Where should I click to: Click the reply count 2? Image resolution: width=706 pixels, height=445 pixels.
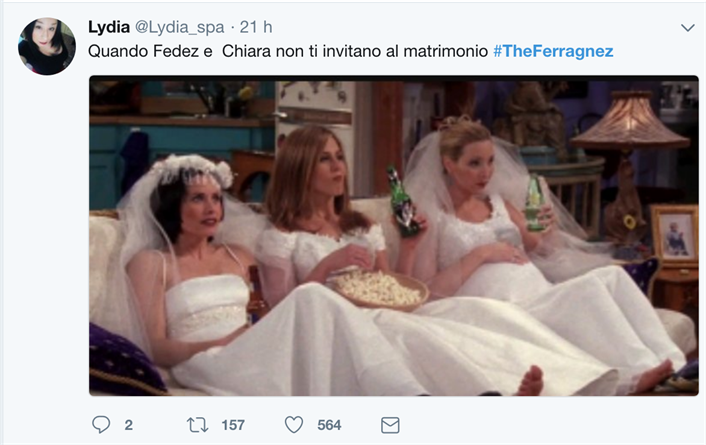(x=128, y=425)
